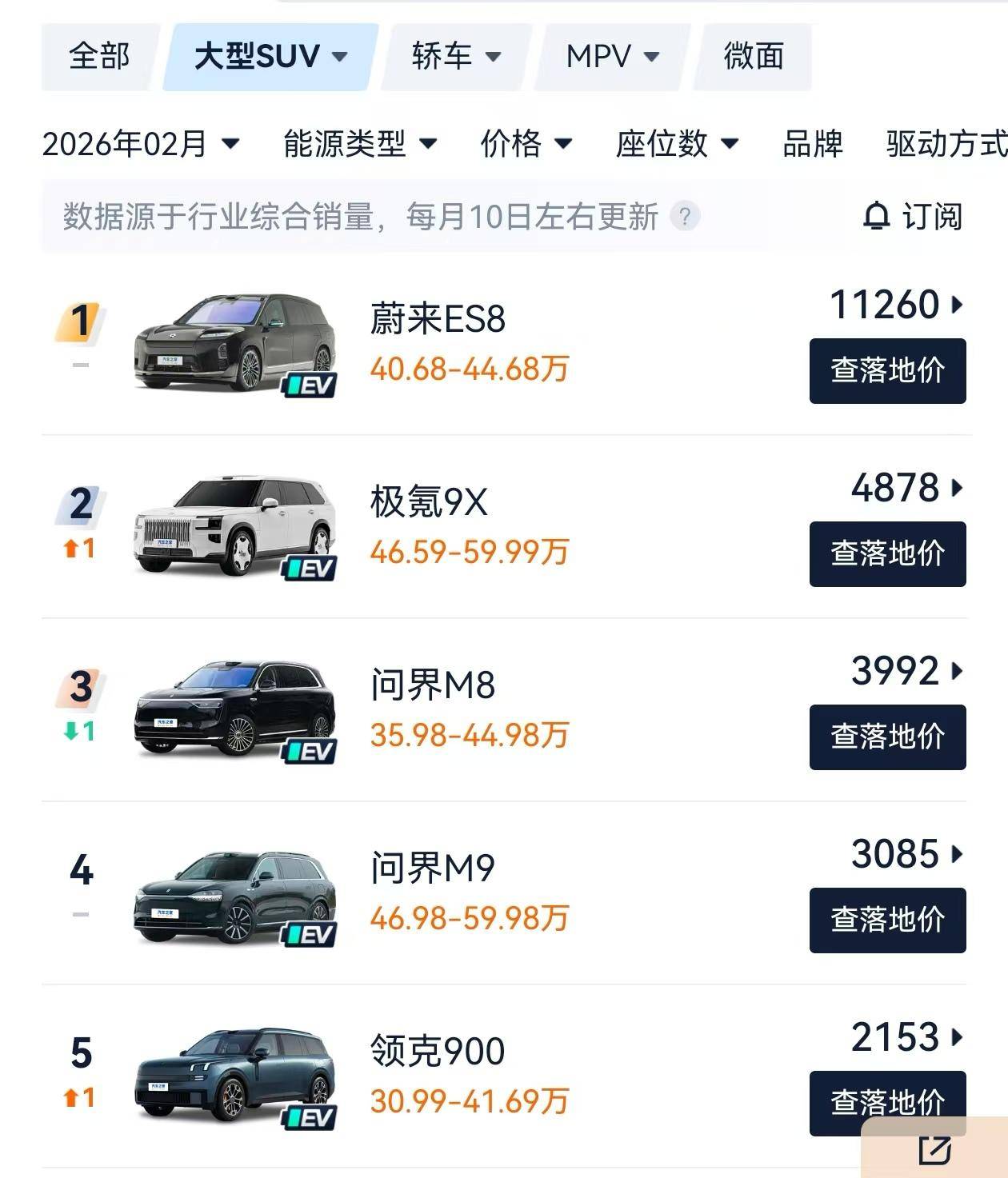The height and width of the screenshot is (1178, 1008).
Task: Click arrow beside 11260 sales figure
Action: coord(957,305)
